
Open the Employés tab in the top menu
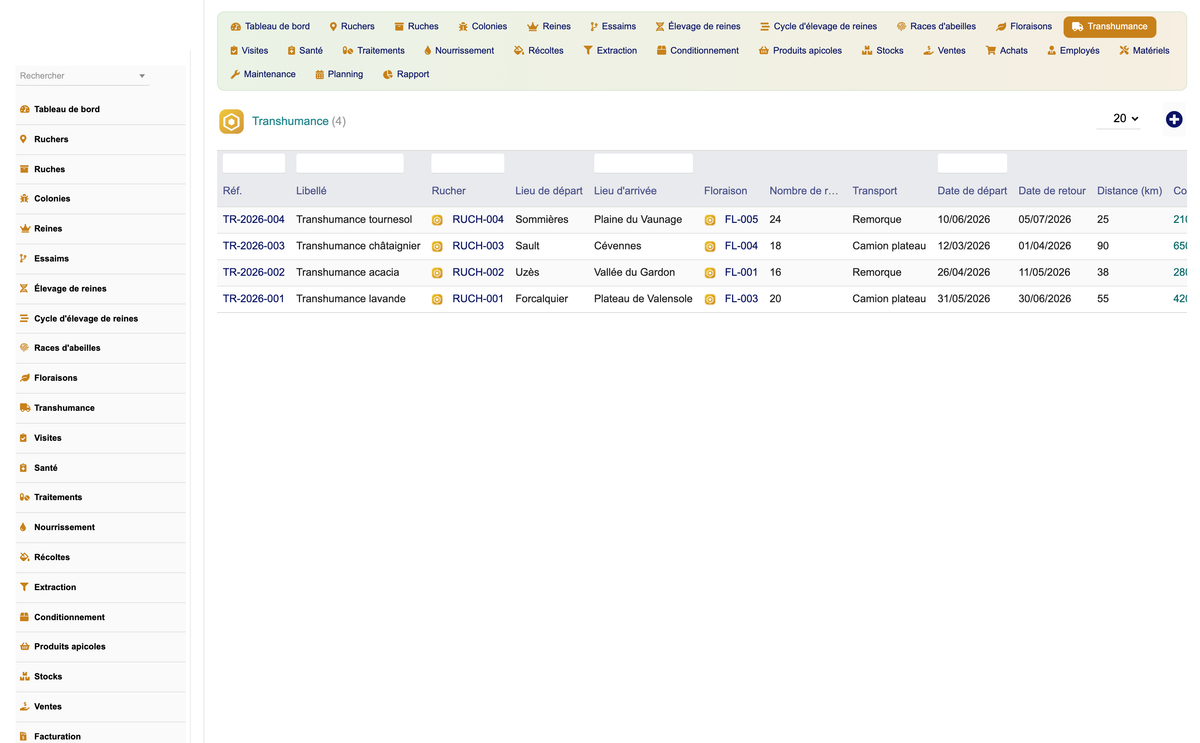click(1073, 50)
